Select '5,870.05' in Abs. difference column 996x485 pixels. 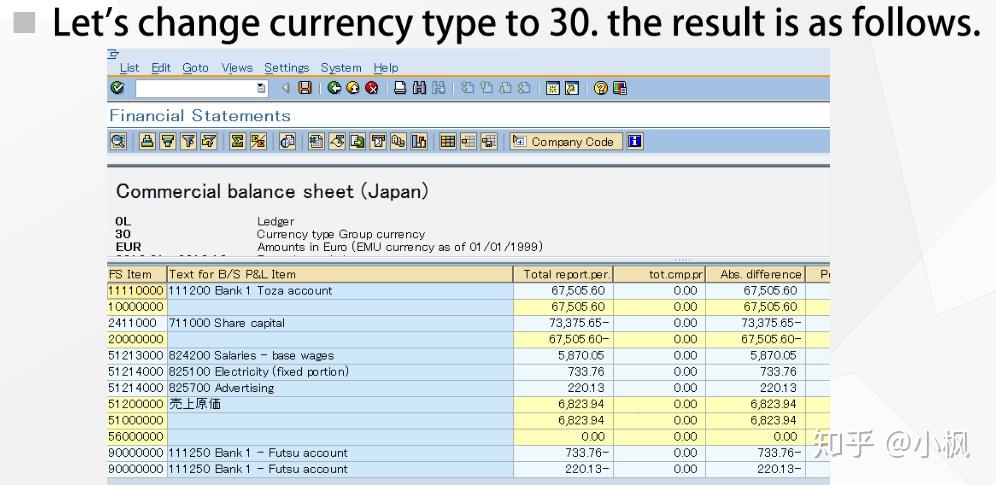pos(755,355)
